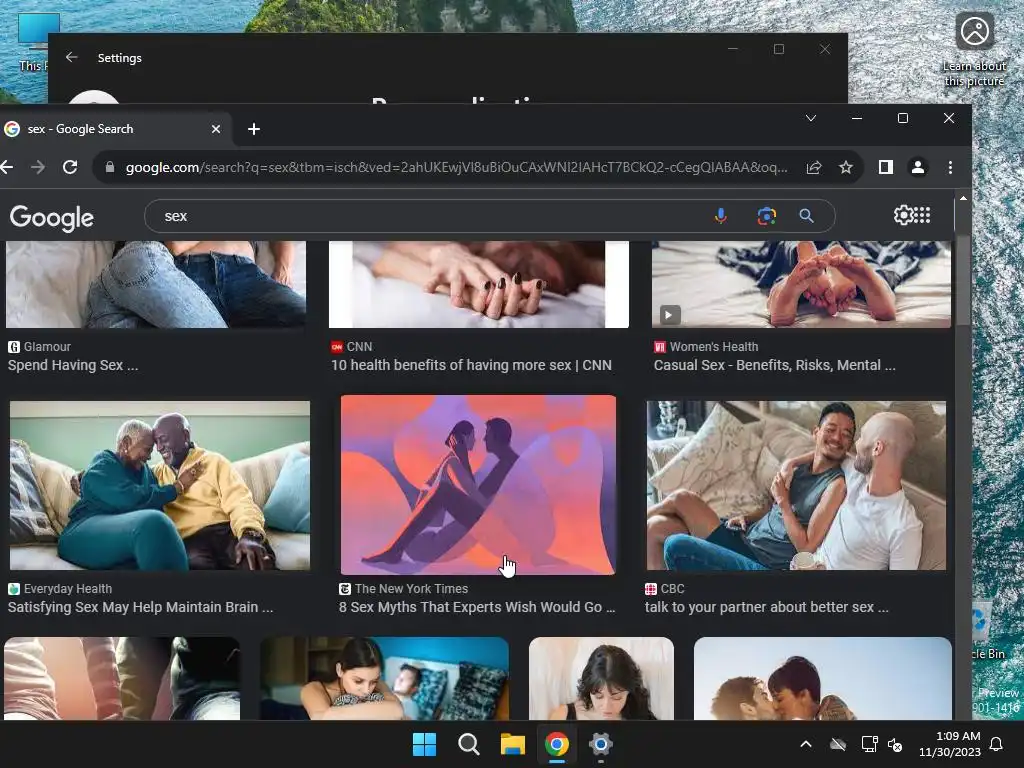This screenshot has width=1024, height=768.
Task: Click the Chrome forward arrow
Action: tap(38, 167)
